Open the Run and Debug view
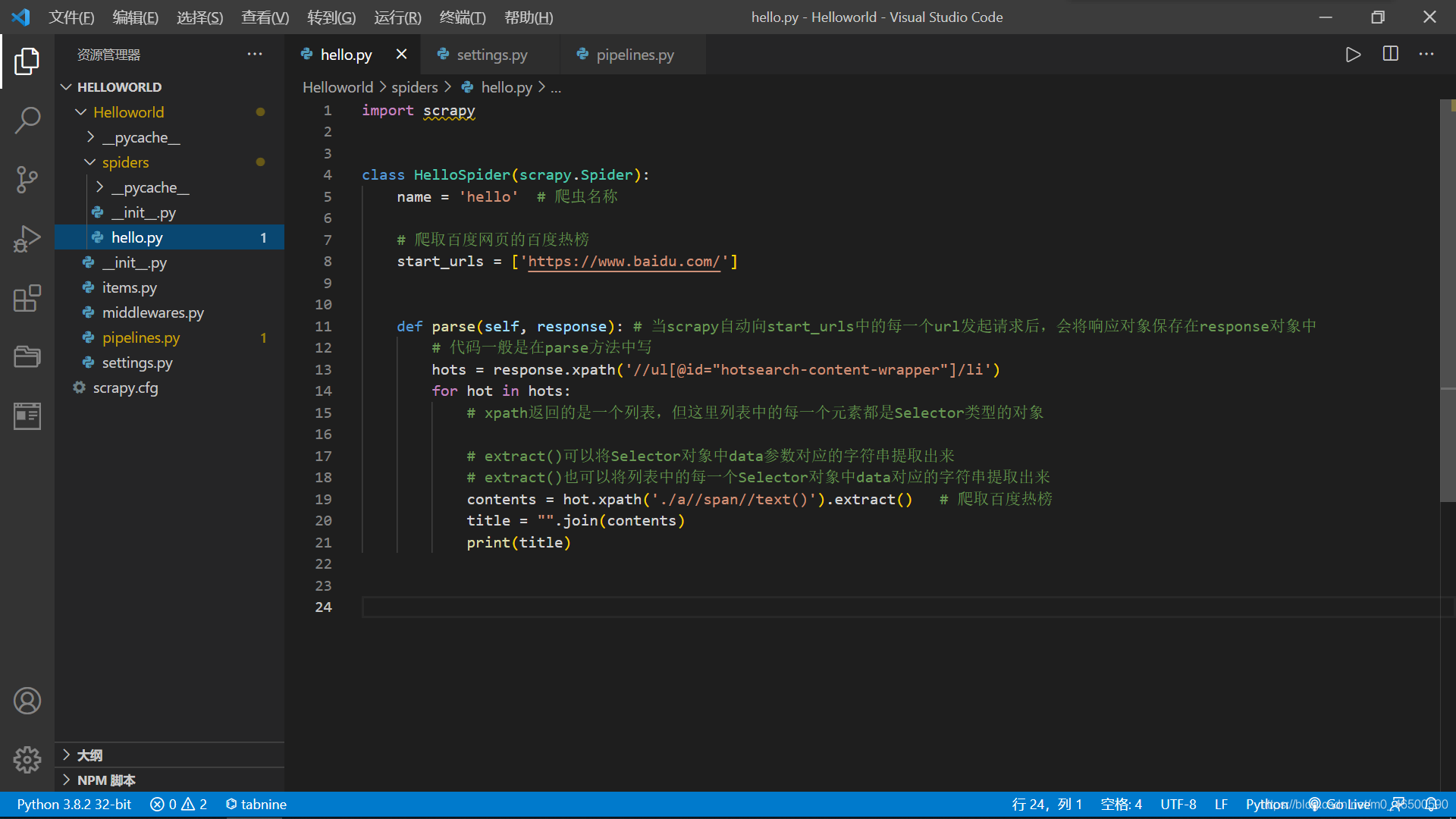The width and height of the screenshot is (1456, 819). pyautogui.click(x=27, y=239)
